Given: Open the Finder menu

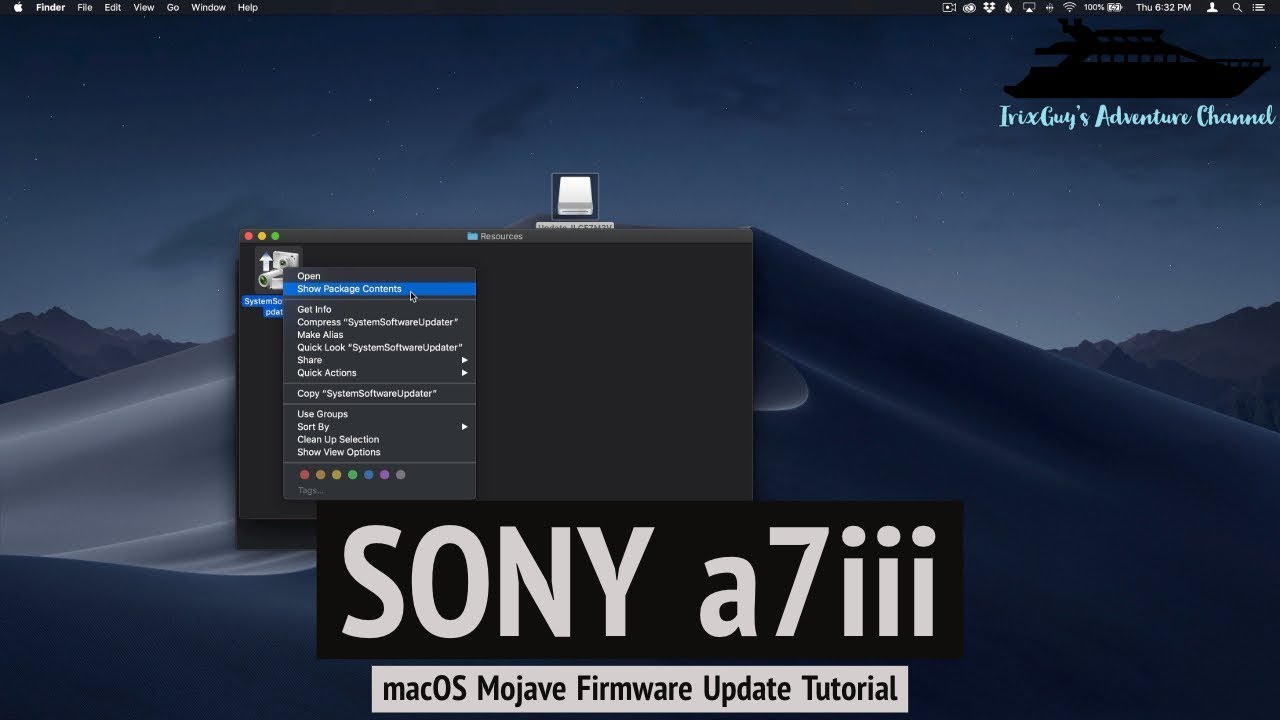Looking at the screenshot, I should (x=50, y=7).
